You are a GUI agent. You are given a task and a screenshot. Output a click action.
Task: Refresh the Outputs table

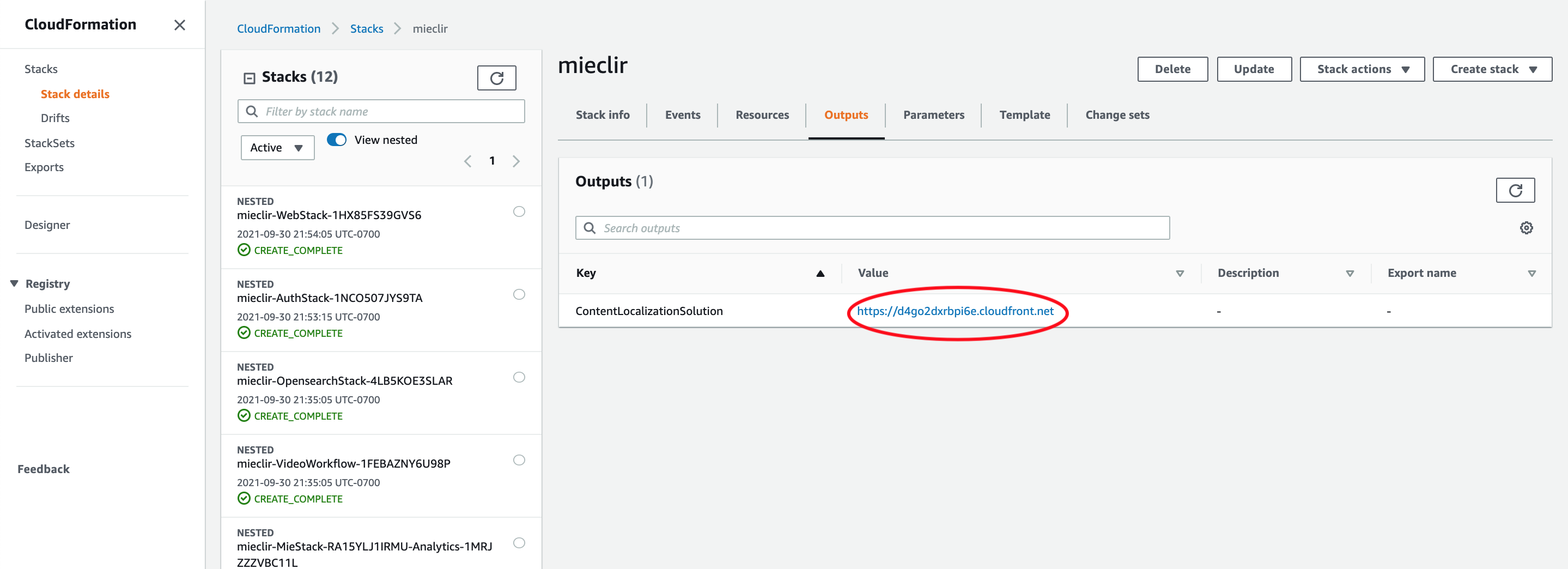1515,191
